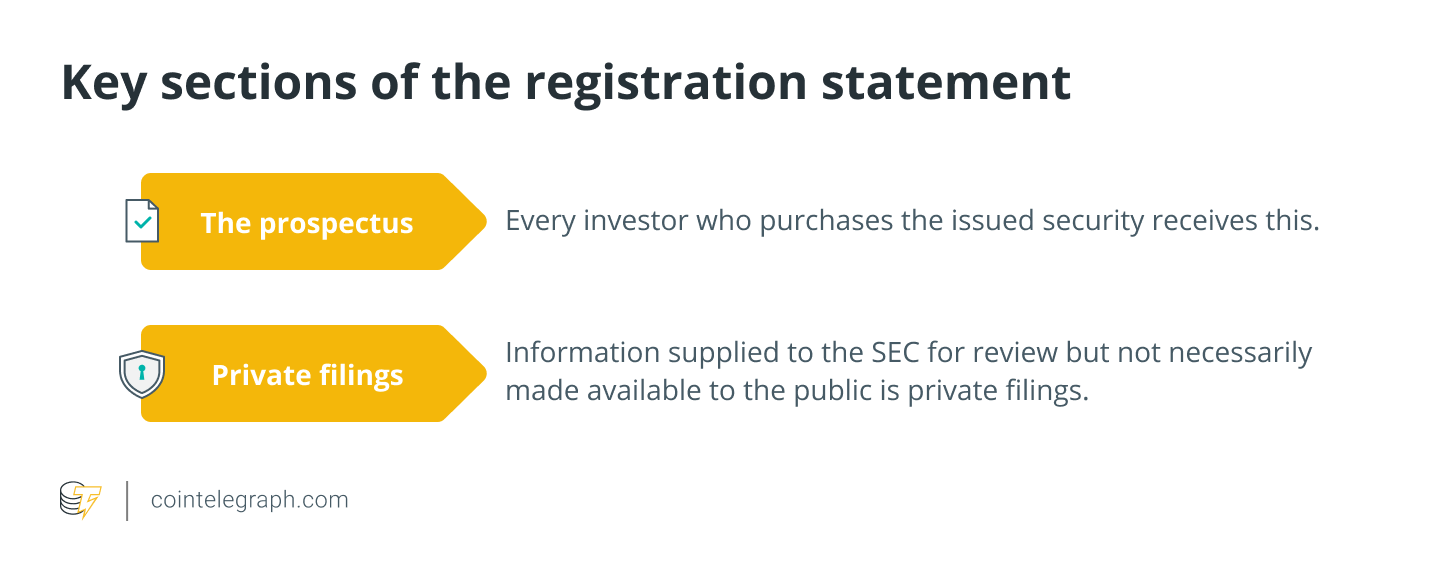1450x581 pixels.
Task: Open the cointelegraph.com link
Action: pos(249,500)
